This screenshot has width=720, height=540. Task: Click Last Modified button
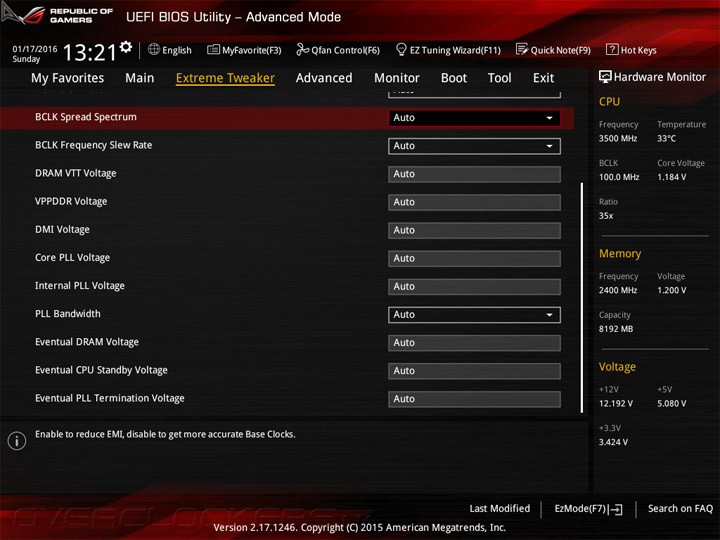[500, 509]
